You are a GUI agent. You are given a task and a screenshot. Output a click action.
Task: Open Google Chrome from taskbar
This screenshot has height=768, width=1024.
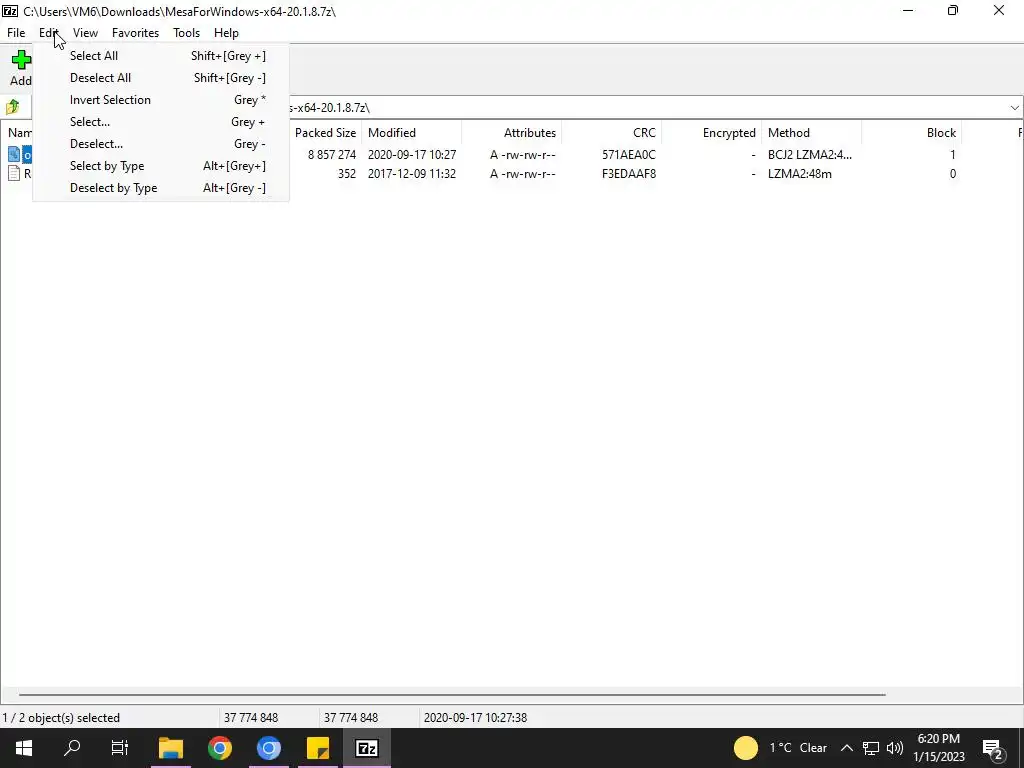[x=220, y=748]
